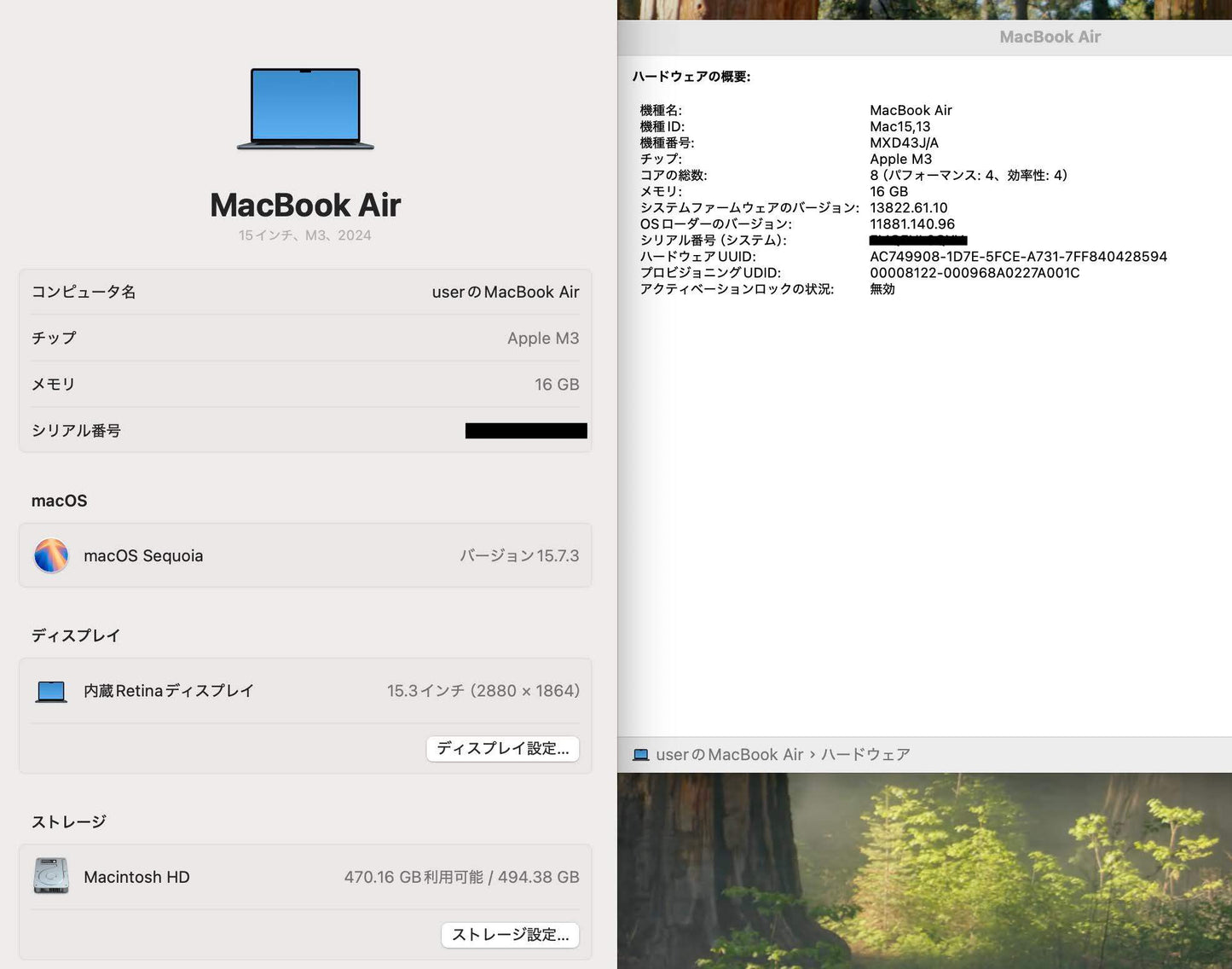Screen dimensions: 1232x969
Task: Click the チップ value Apple M3 in report
Action: 901,159
